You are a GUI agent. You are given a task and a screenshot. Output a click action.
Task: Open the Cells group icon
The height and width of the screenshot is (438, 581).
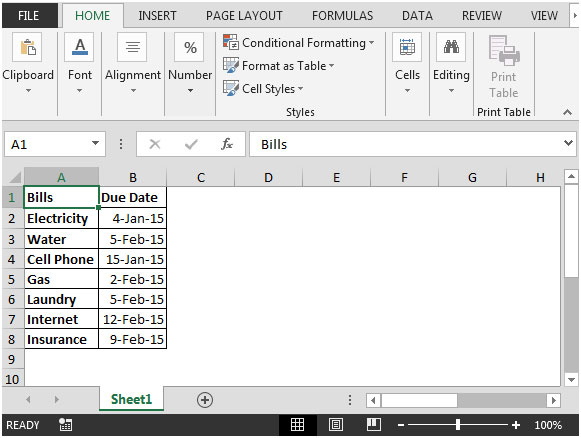point(407,47)
